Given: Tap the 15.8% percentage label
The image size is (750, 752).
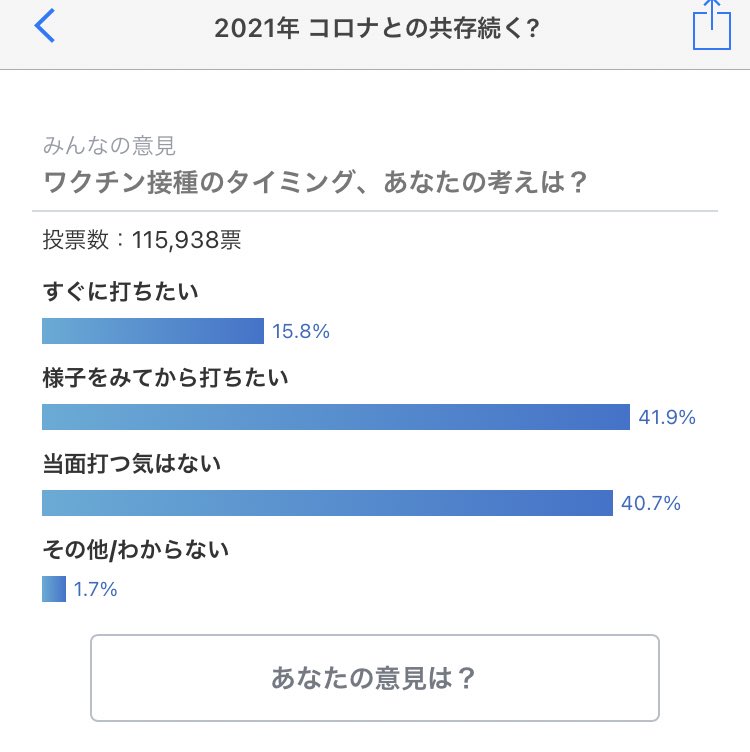Looking at the screenshot, I should pos(301,331).
